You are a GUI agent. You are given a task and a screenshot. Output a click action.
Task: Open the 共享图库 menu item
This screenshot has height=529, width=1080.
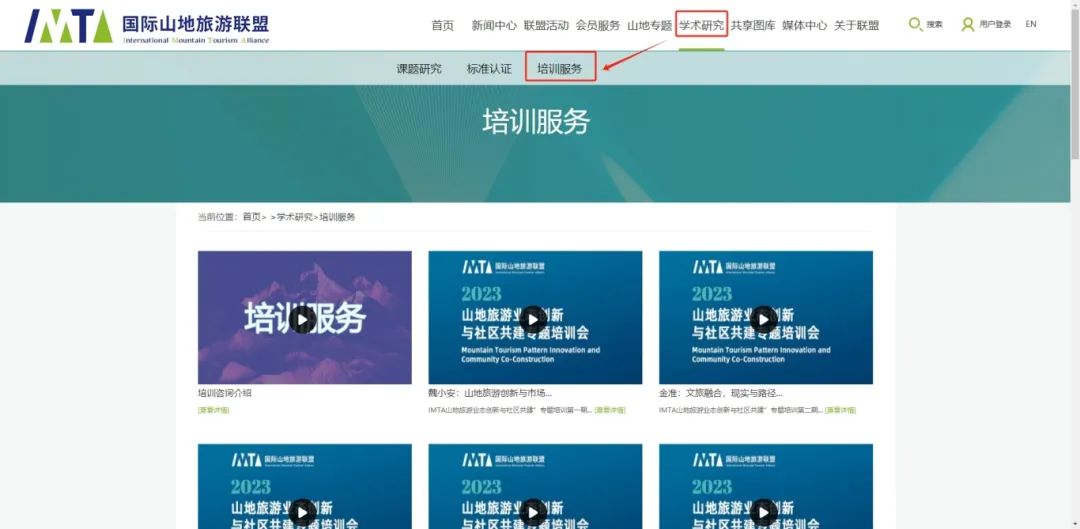pyautogui.click(x=753, y=26)
